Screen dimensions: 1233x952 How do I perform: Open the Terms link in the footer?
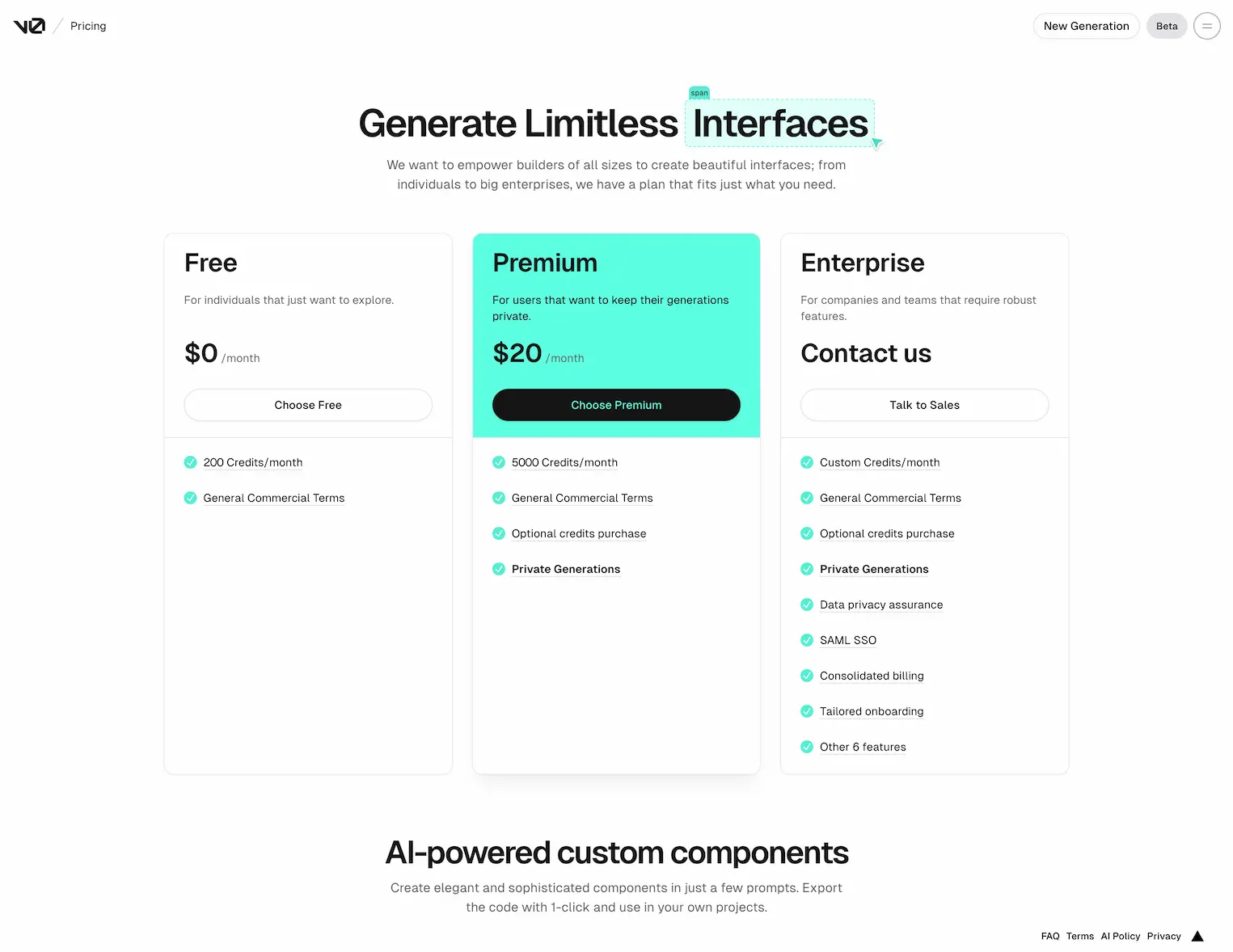pyautogui.click(x=1079, y=936)
